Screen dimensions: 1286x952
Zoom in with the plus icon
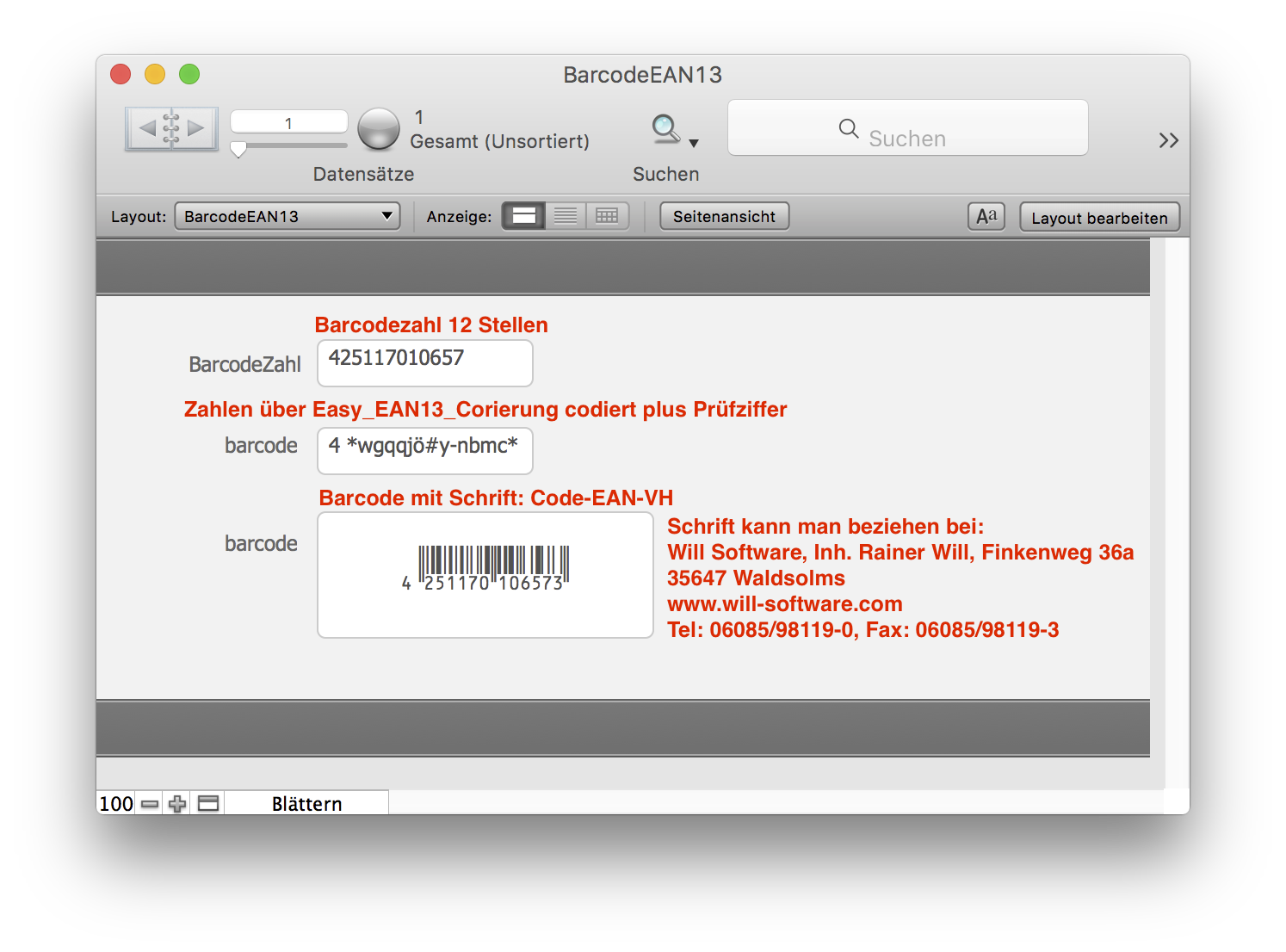[177, 804]
